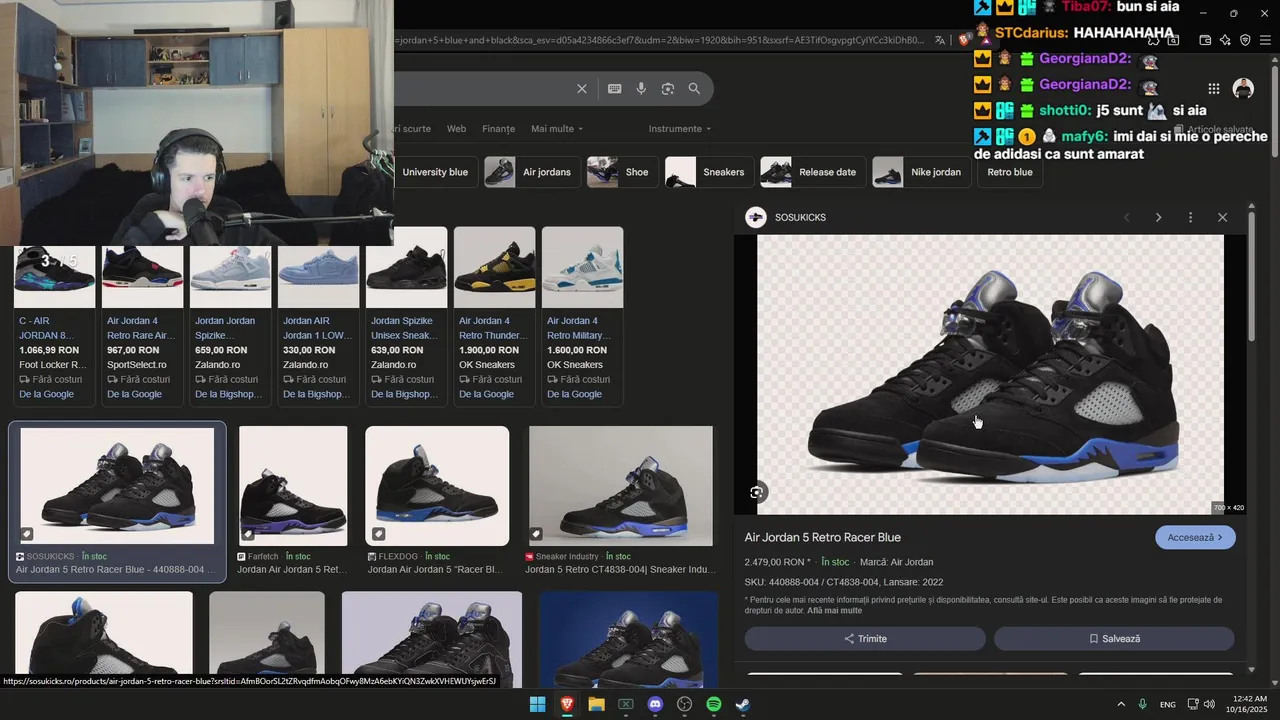The height and width of the screenshot is (720, 1280).
Task: Go to previous image in preview panel
Action: tap(1127, 217)
